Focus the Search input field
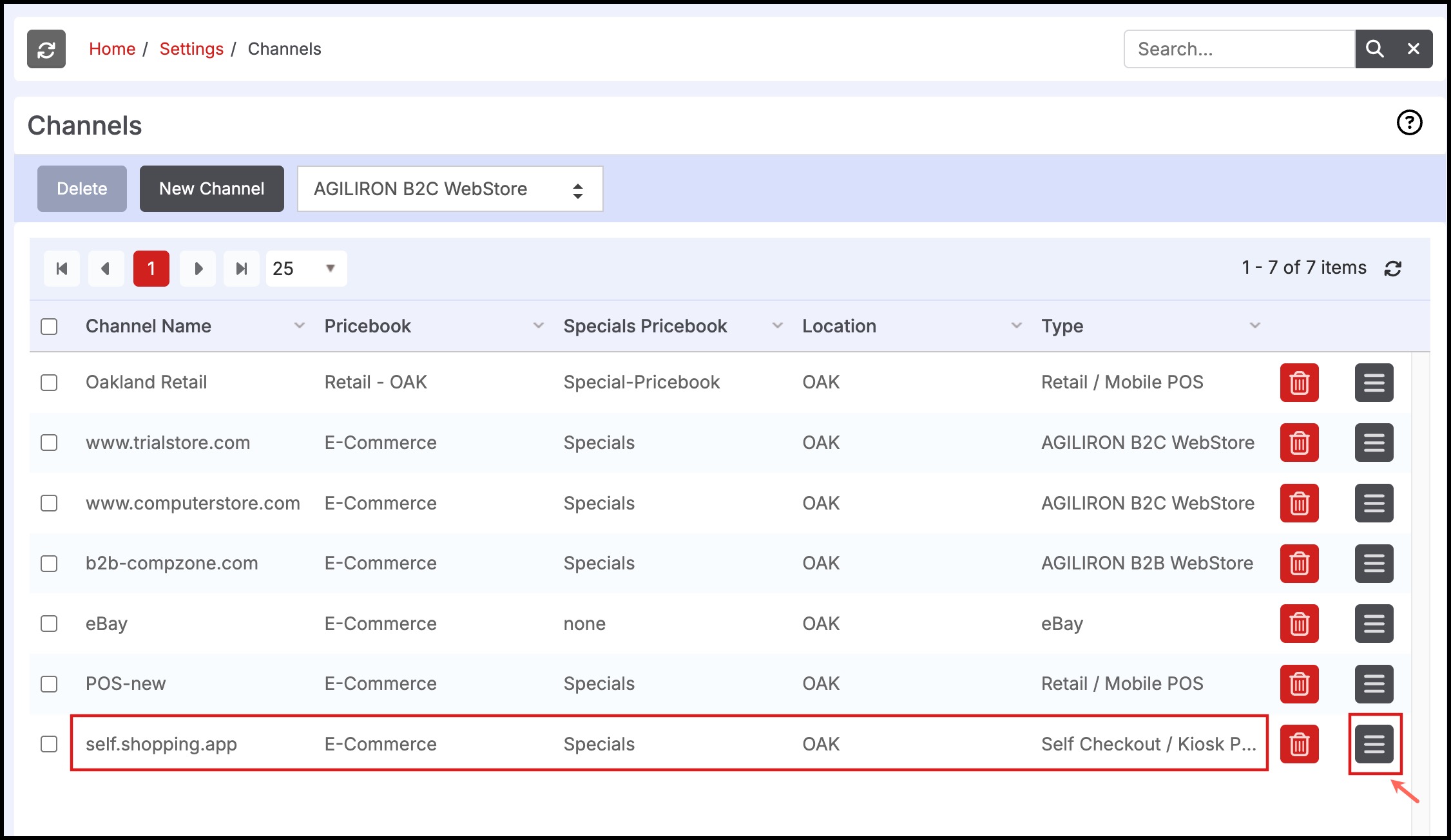This screenshot has width=1451, height=840. [1239, 49]
